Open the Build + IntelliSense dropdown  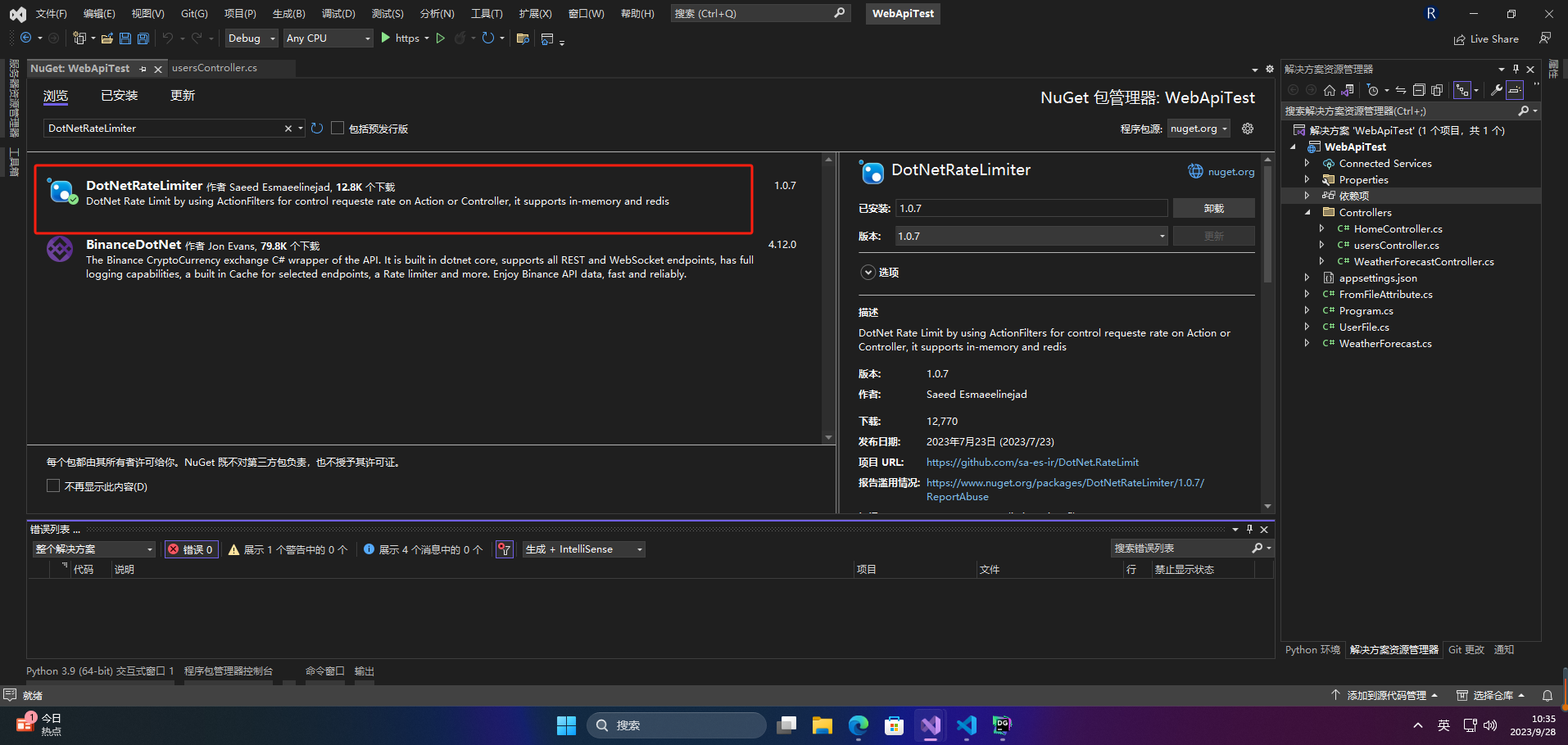click(x=584, y=549)
